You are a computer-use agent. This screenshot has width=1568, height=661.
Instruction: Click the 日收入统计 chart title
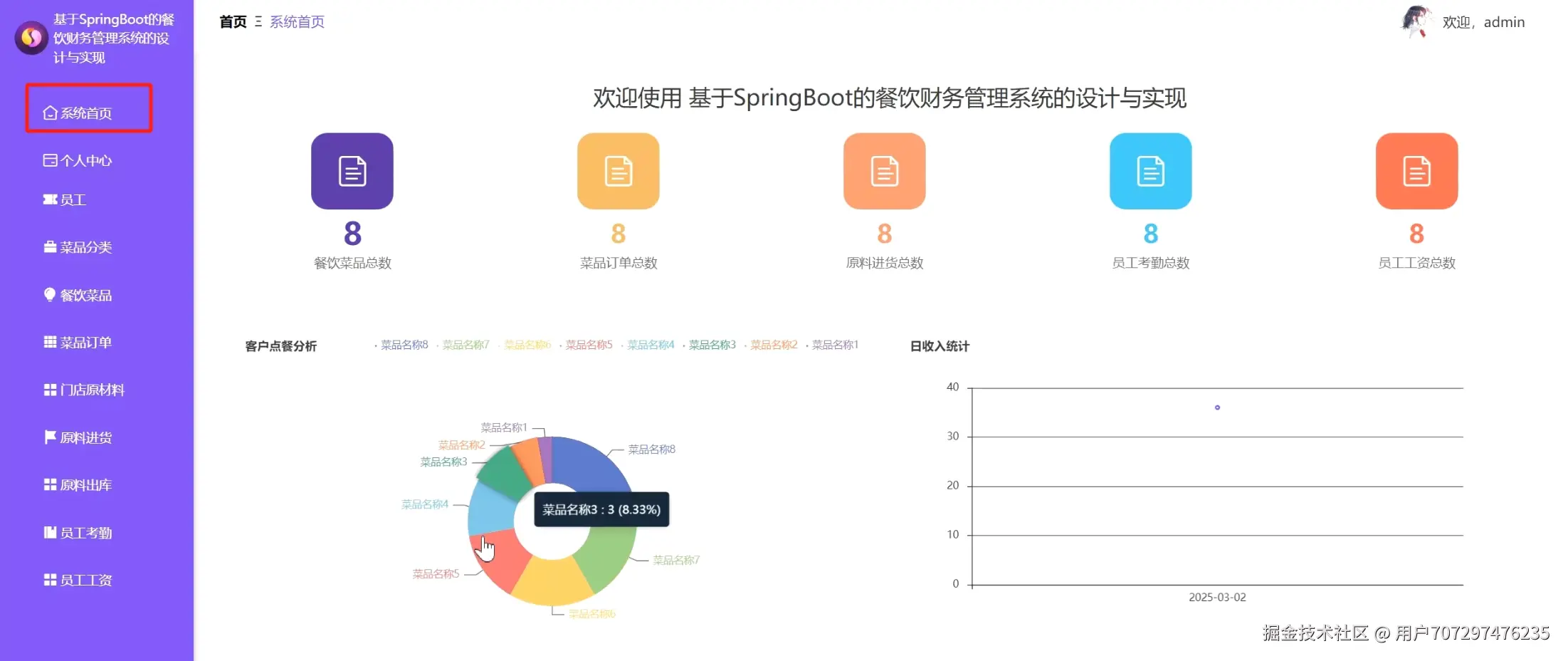(940, 346)
